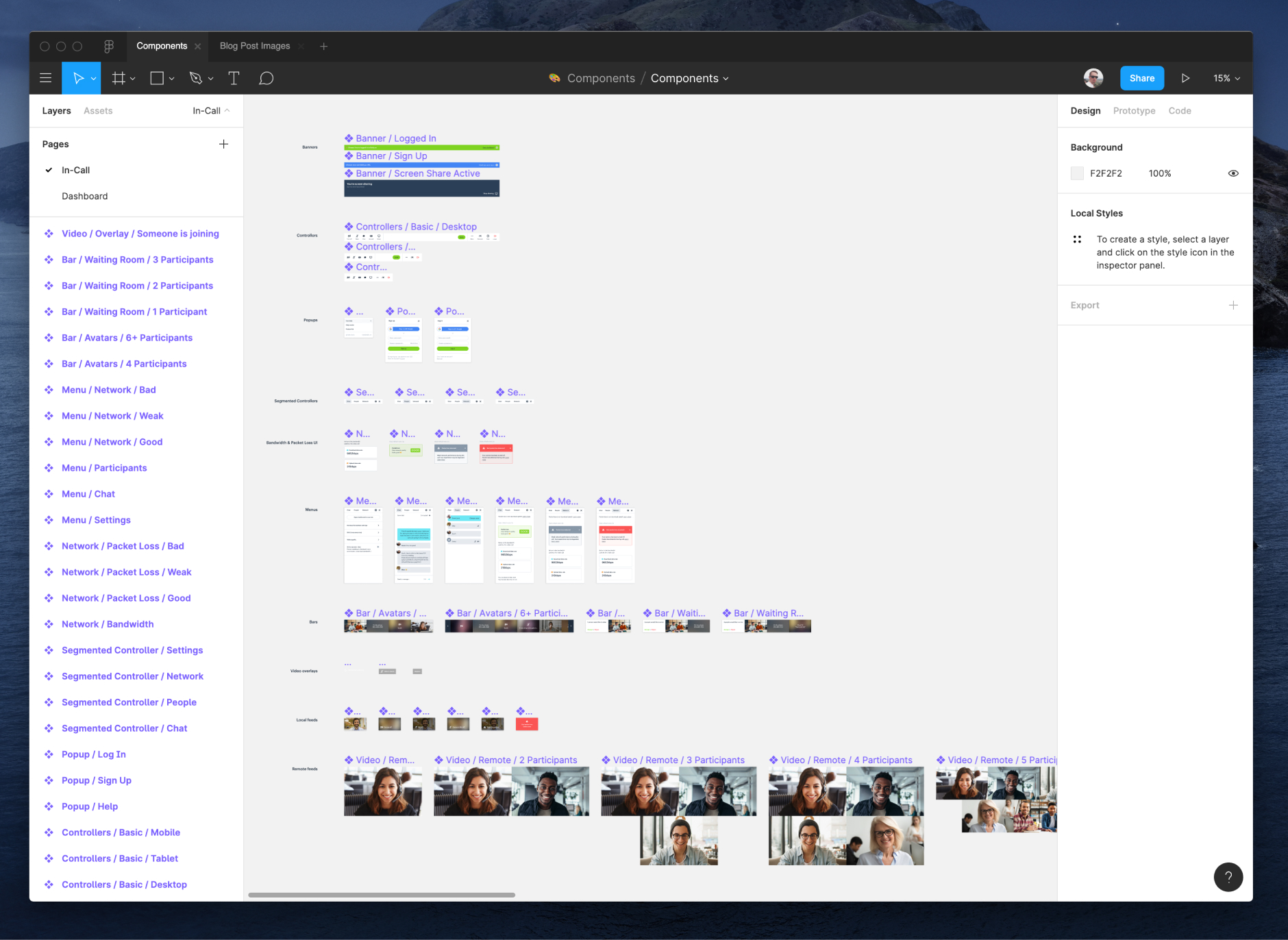Select the Text tool
This screenshot has height=940, width=1288.
pos(234,77)
